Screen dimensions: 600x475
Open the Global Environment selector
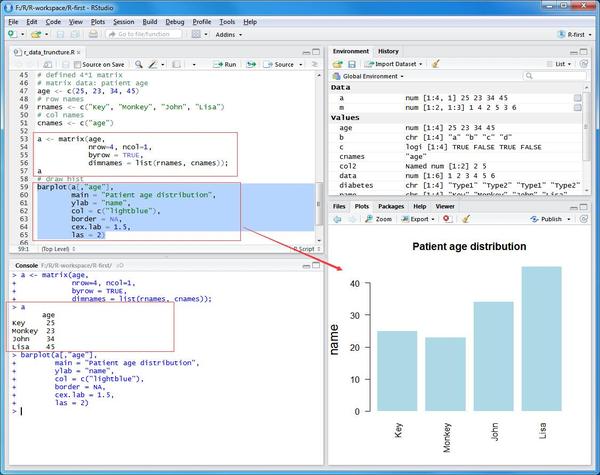(x=368, y=76)
